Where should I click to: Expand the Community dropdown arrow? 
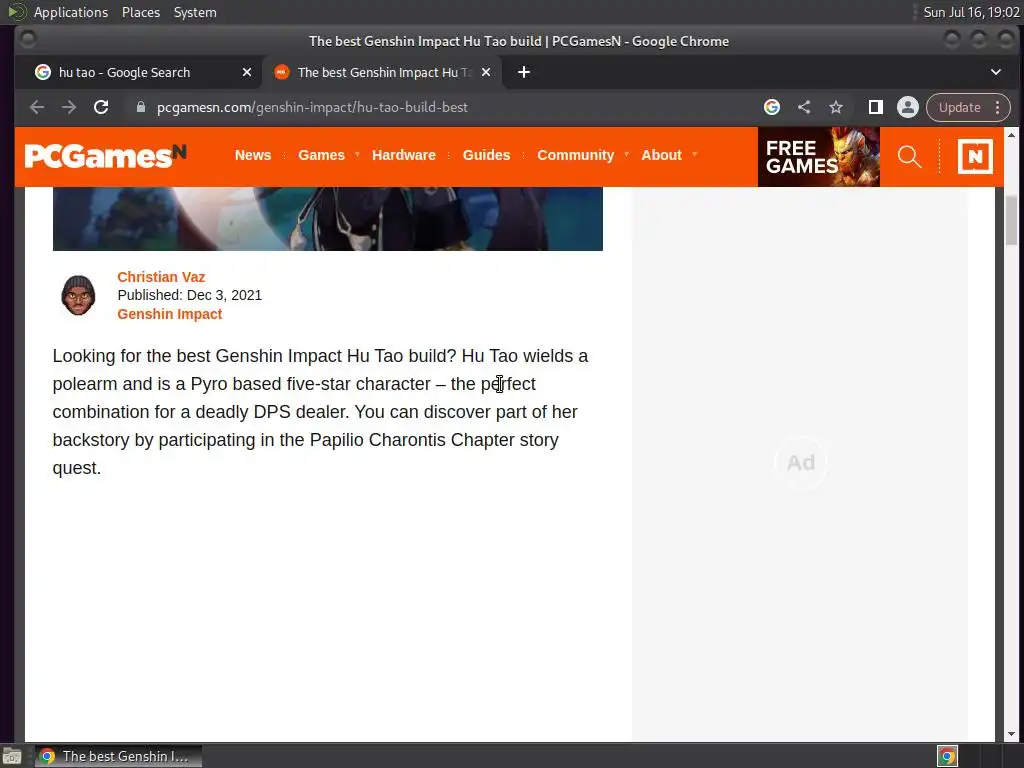point(626,155)
